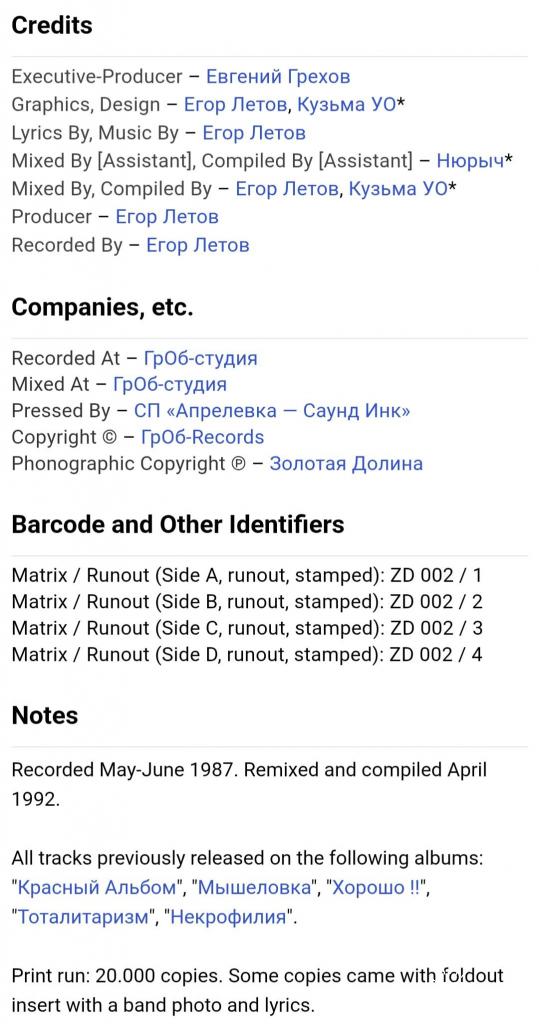The width and height of the screenshot is (539, 1024).
Task: Open Егор Летов link in Producer row
Action: 167,217
